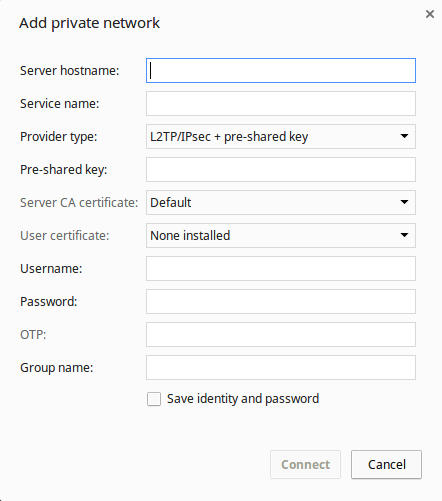Click the Connect button
The image size is (442, 501).
[305, 465]
